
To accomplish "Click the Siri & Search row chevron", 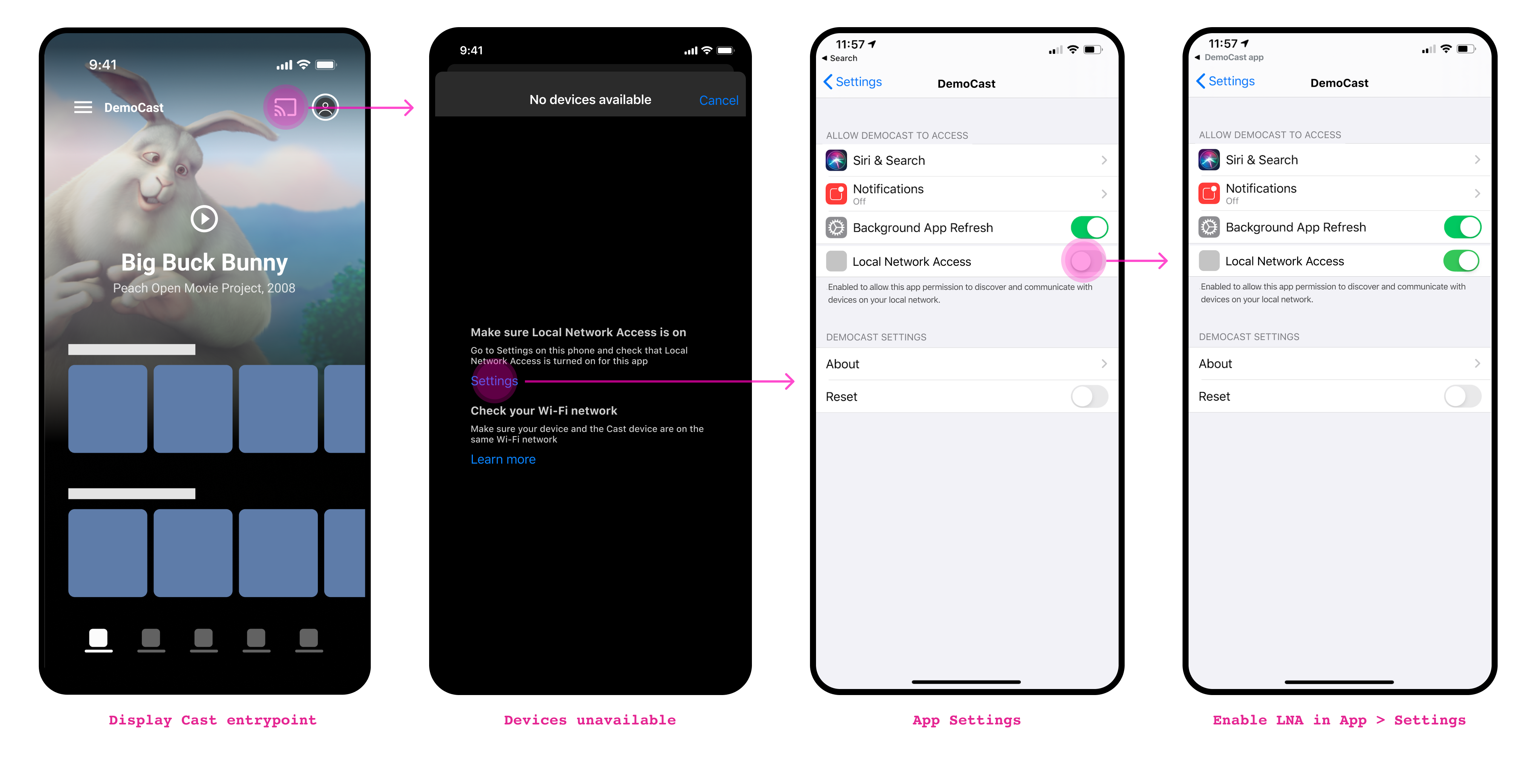I will click(1103, 159).
